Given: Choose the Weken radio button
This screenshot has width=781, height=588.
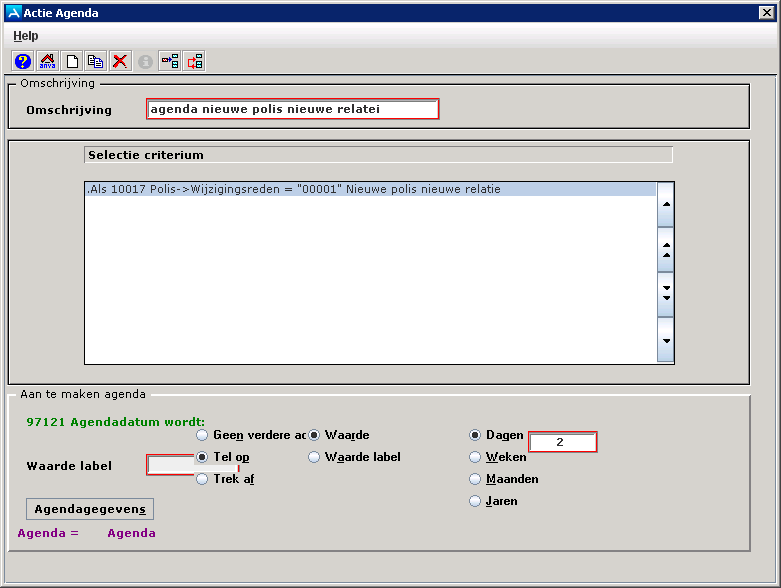Looking at the screenshot, I should click(475, 457).
